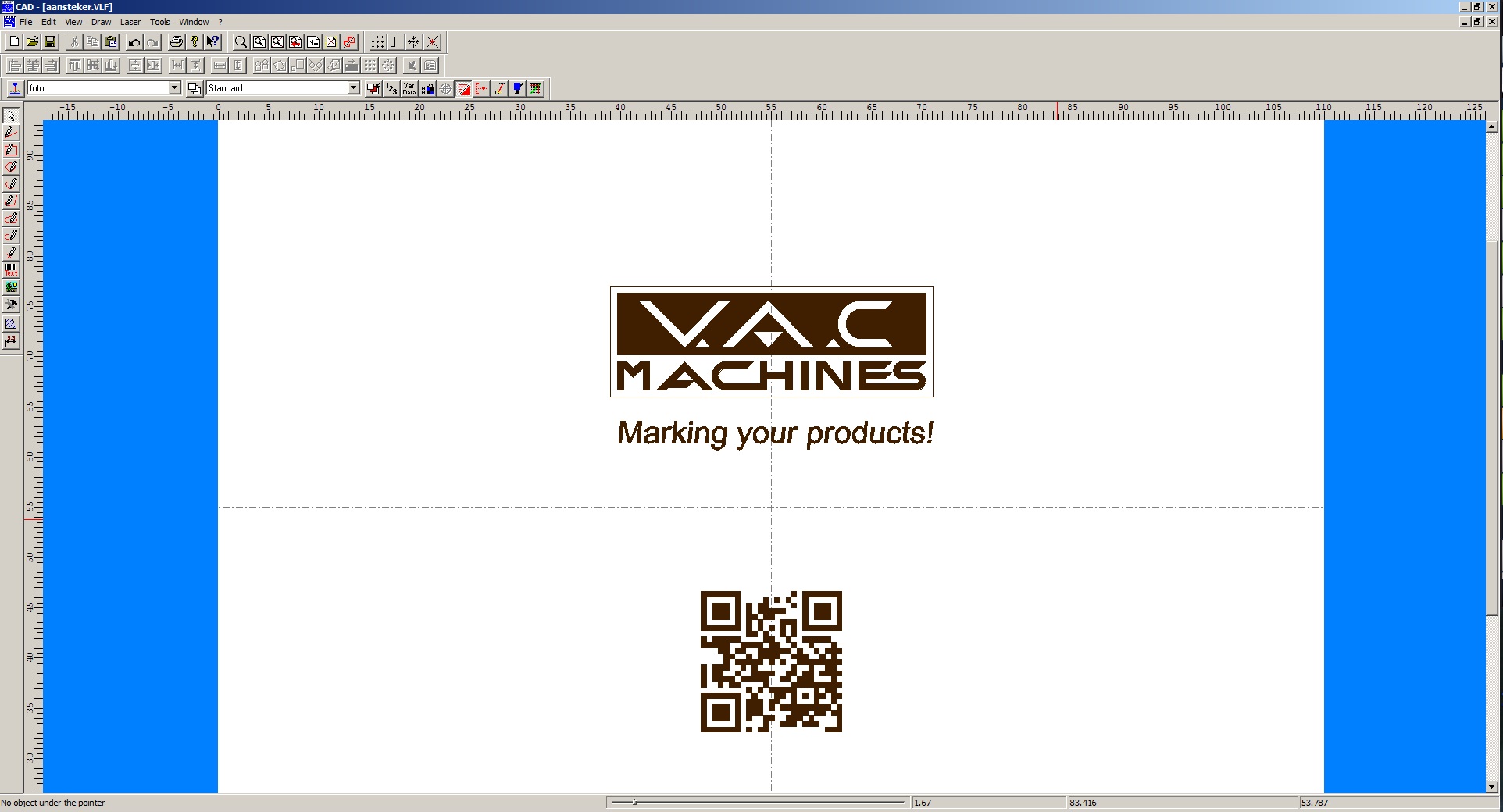Select the V.A.C Machines logo object
The height and width of the screenshot is (812, 1503).
click(772, 341)
